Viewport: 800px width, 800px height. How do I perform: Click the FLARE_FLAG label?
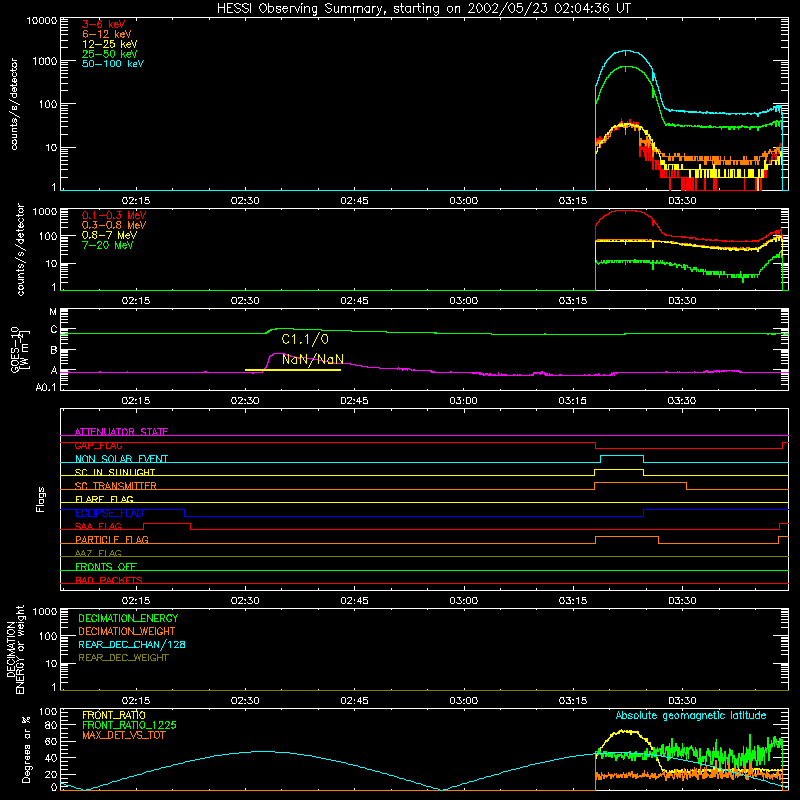104,499
